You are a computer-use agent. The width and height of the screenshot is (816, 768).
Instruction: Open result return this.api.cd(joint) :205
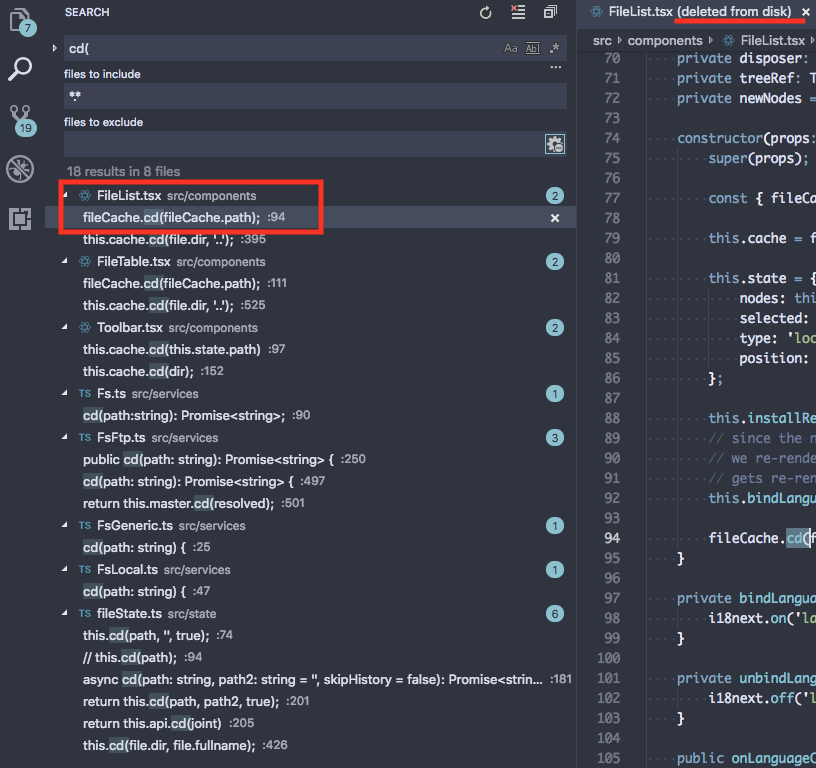[311, 723]
